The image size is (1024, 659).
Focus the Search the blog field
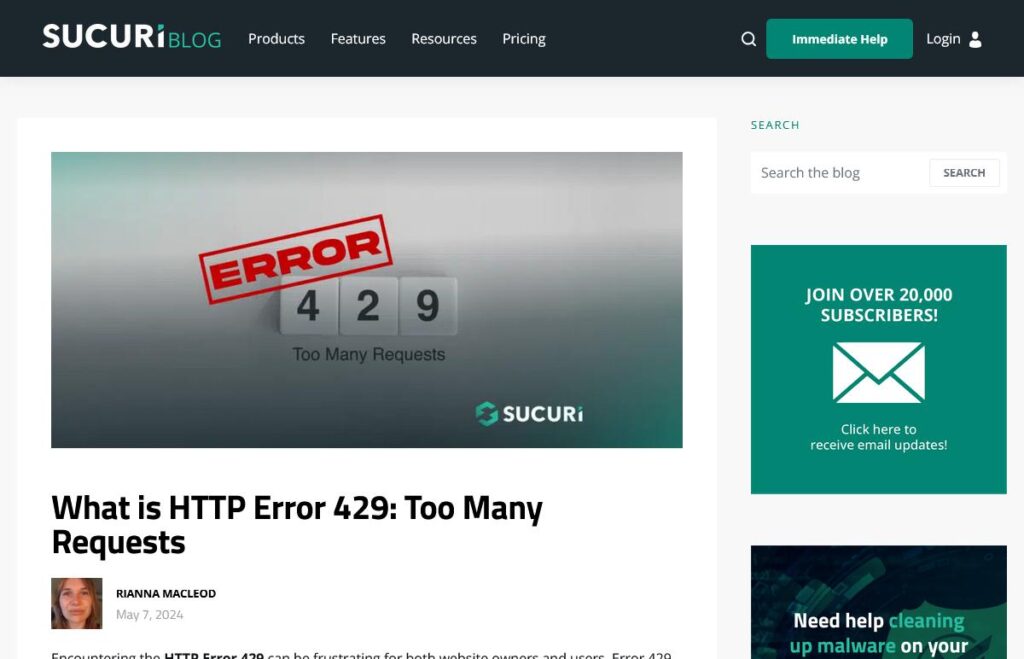[840, 172]
